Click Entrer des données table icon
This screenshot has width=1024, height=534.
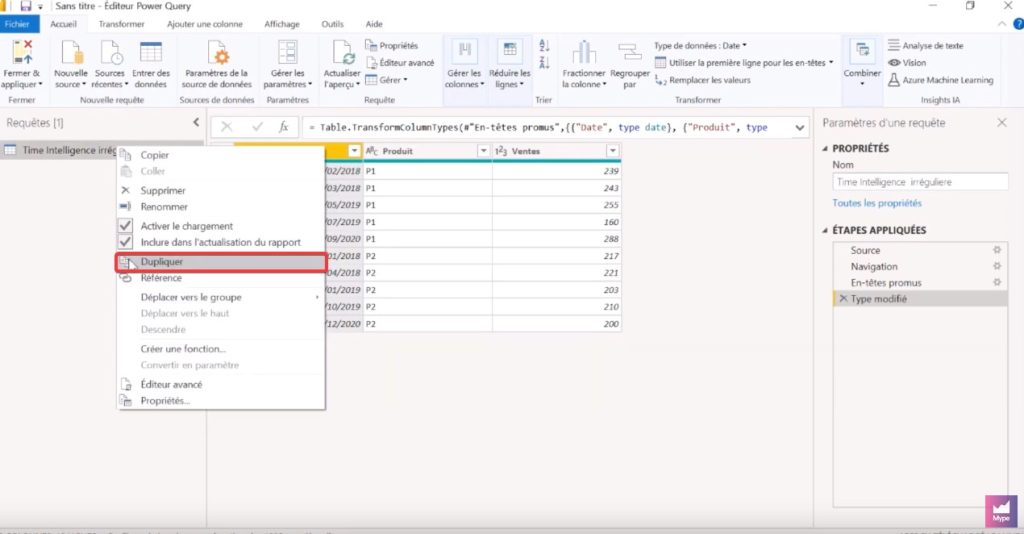(151, 52)
